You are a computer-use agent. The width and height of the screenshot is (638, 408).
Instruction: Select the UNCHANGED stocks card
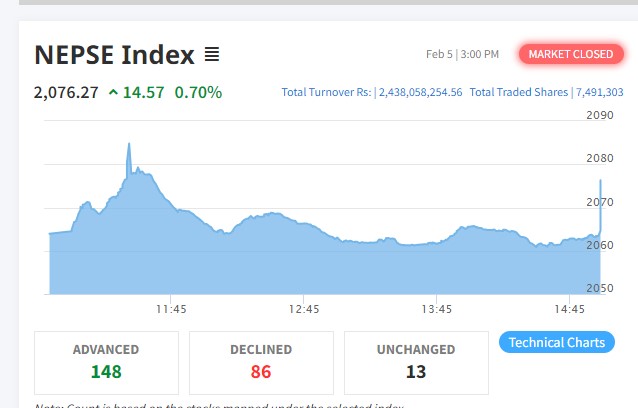[x=416, y=362]
